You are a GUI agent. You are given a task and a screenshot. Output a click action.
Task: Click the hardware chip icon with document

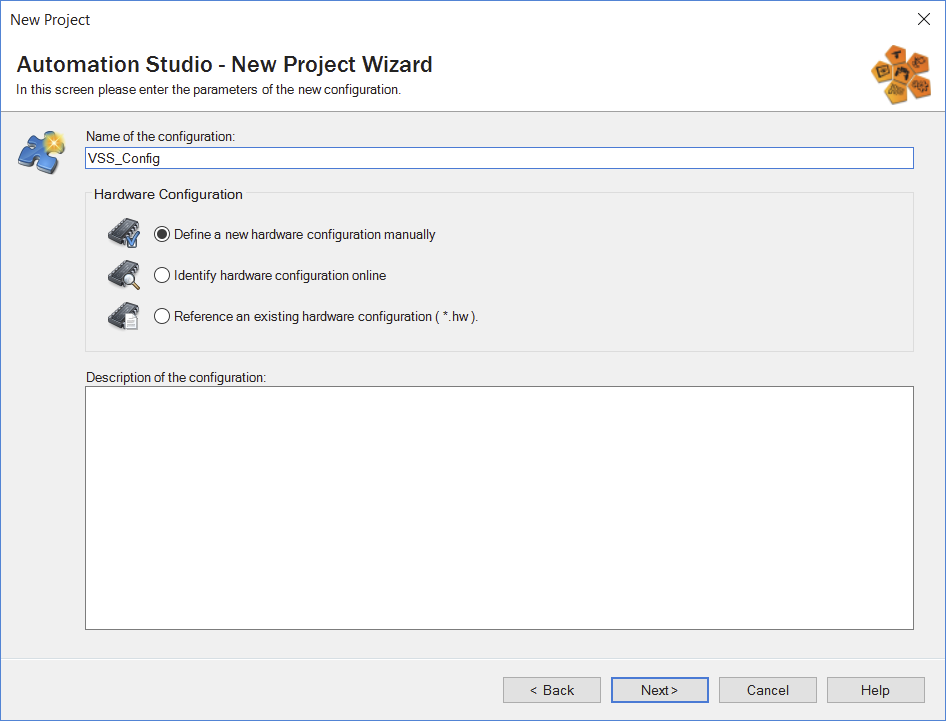(x=124, y=316)
